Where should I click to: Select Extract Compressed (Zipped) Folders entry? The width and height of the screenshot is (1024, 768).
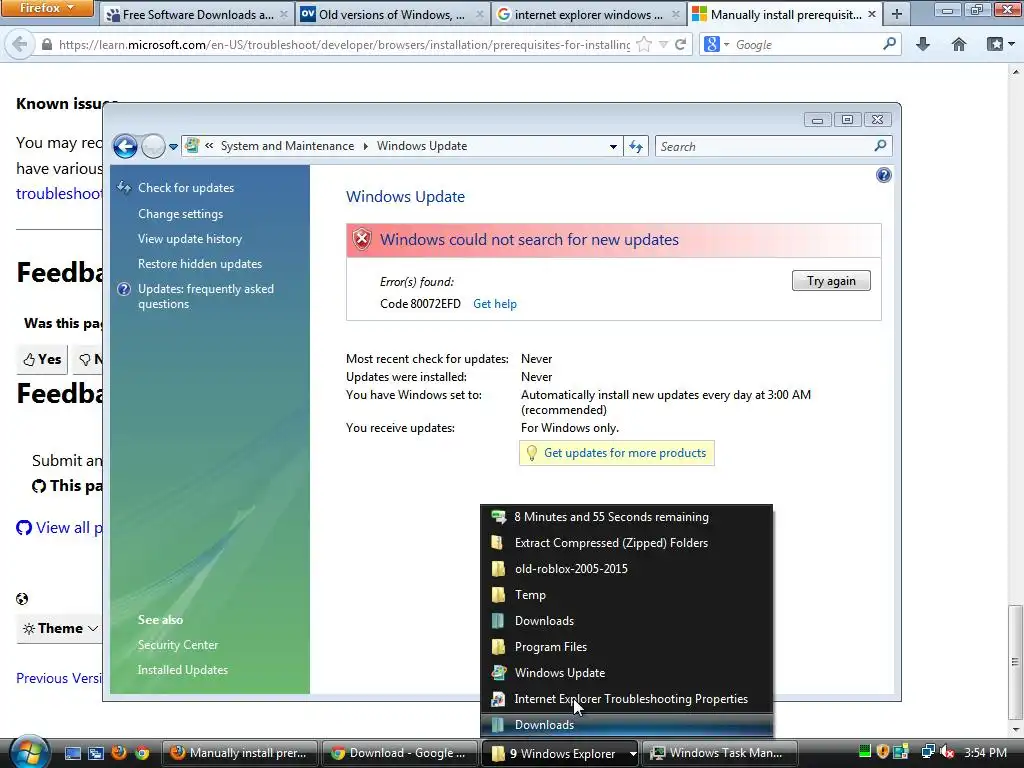click(626, 543)
